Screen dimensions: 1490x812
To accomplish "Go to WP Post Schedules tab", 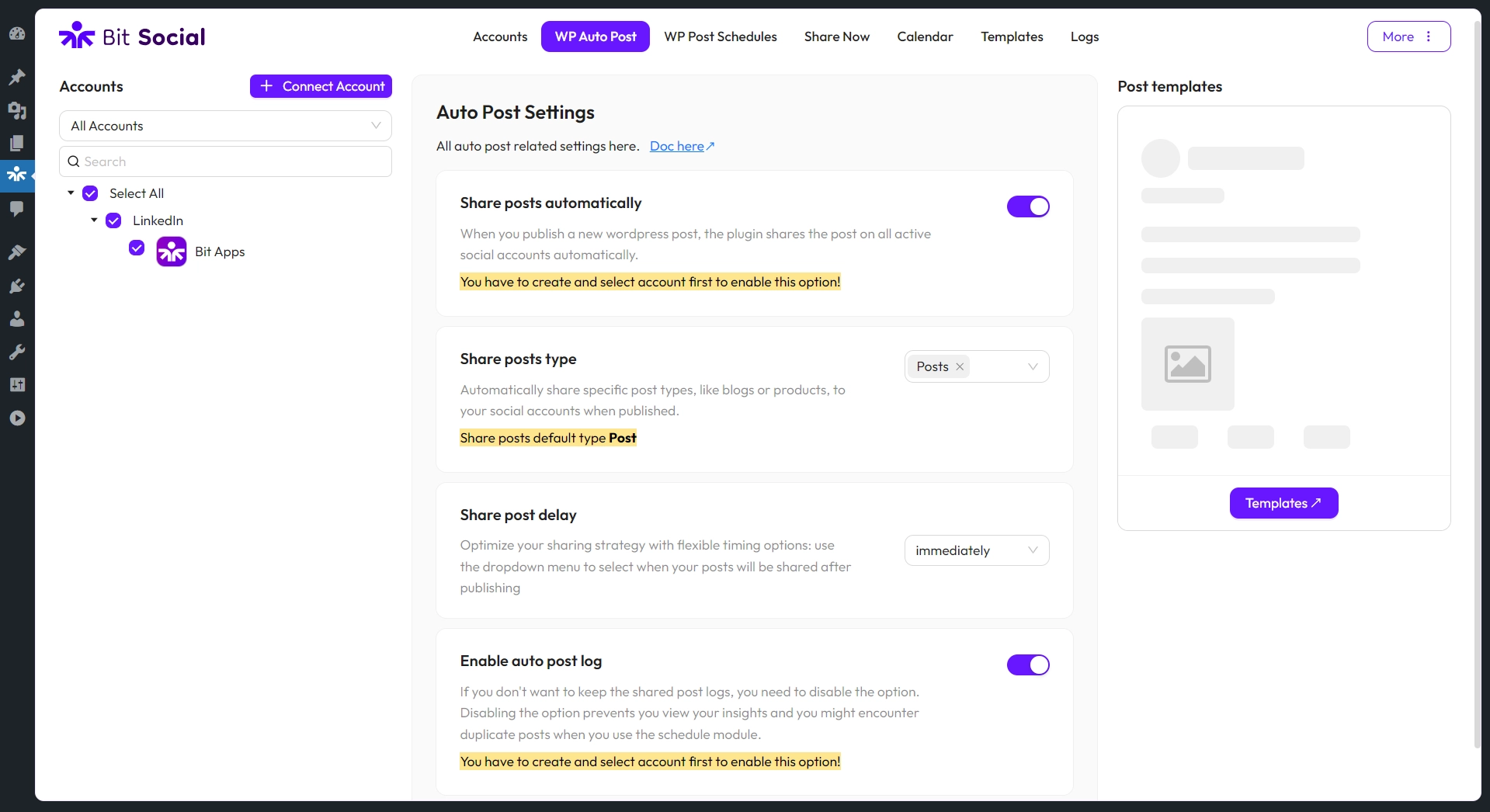I will pos(720,36).
